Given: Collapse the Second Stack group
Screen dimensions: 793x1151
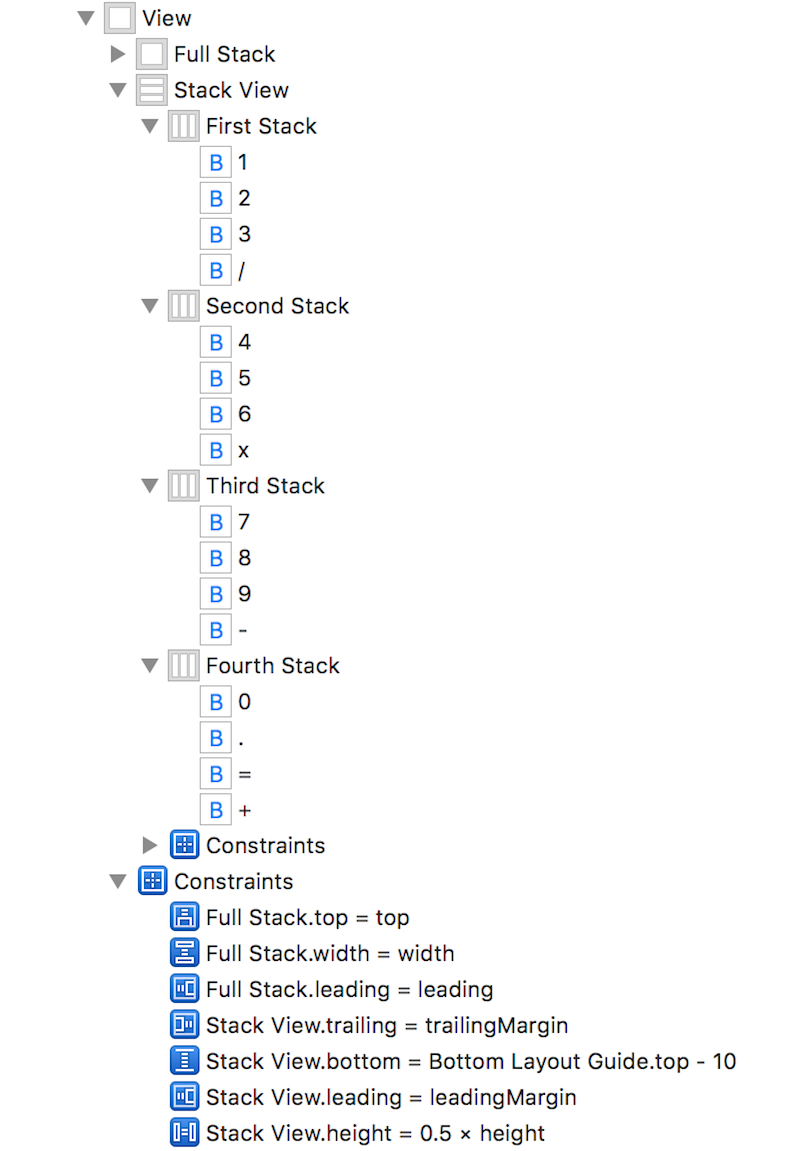Looking at the screenshot, I should point(149,306).
